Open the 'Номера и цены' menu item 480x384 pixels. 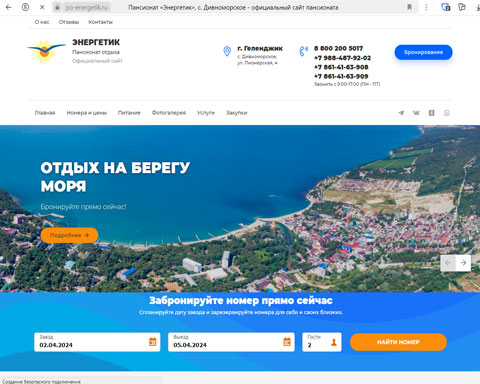tap(87, 113)
